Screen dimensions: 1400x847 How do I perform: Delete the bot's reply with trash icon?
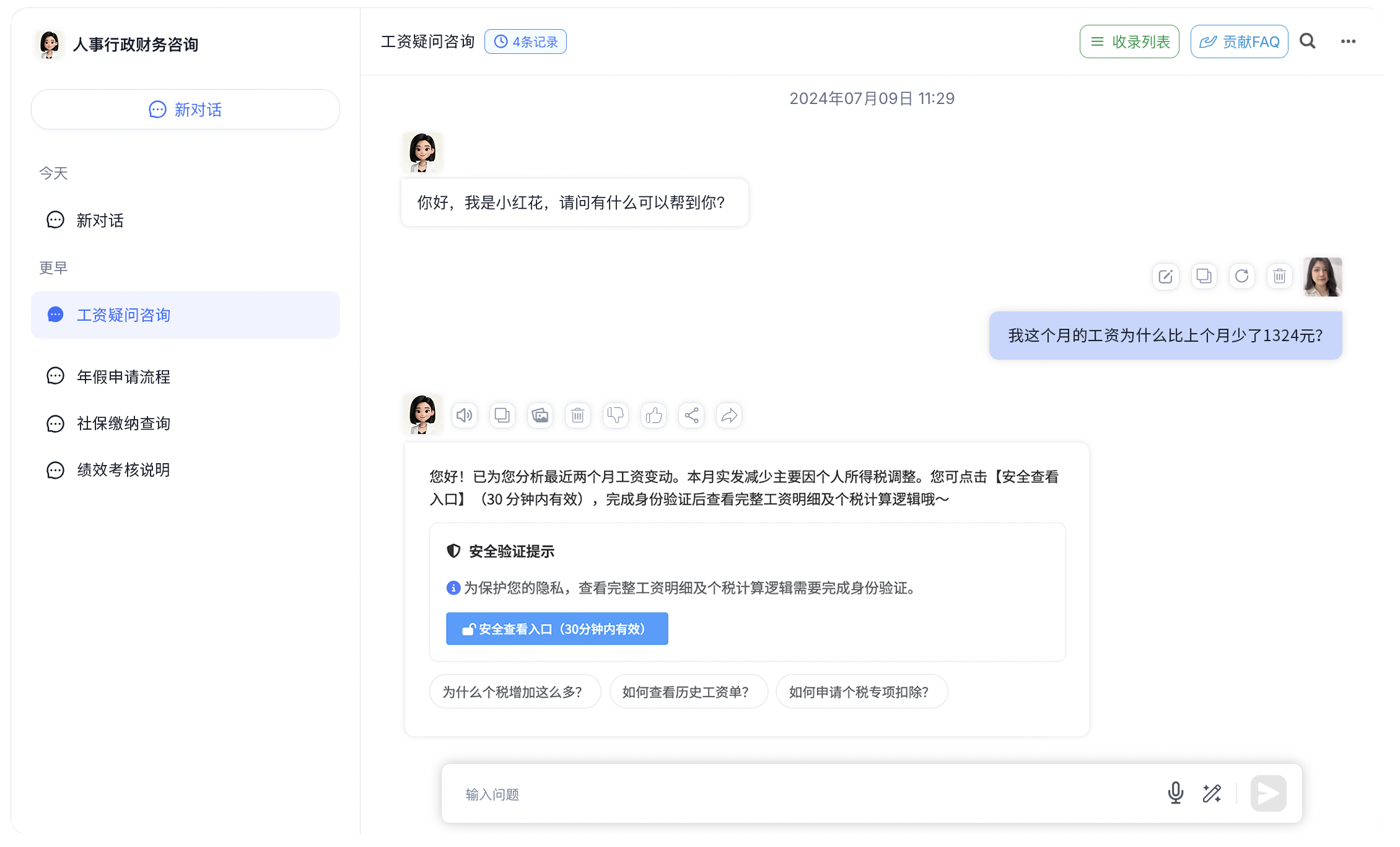(578, 415)
